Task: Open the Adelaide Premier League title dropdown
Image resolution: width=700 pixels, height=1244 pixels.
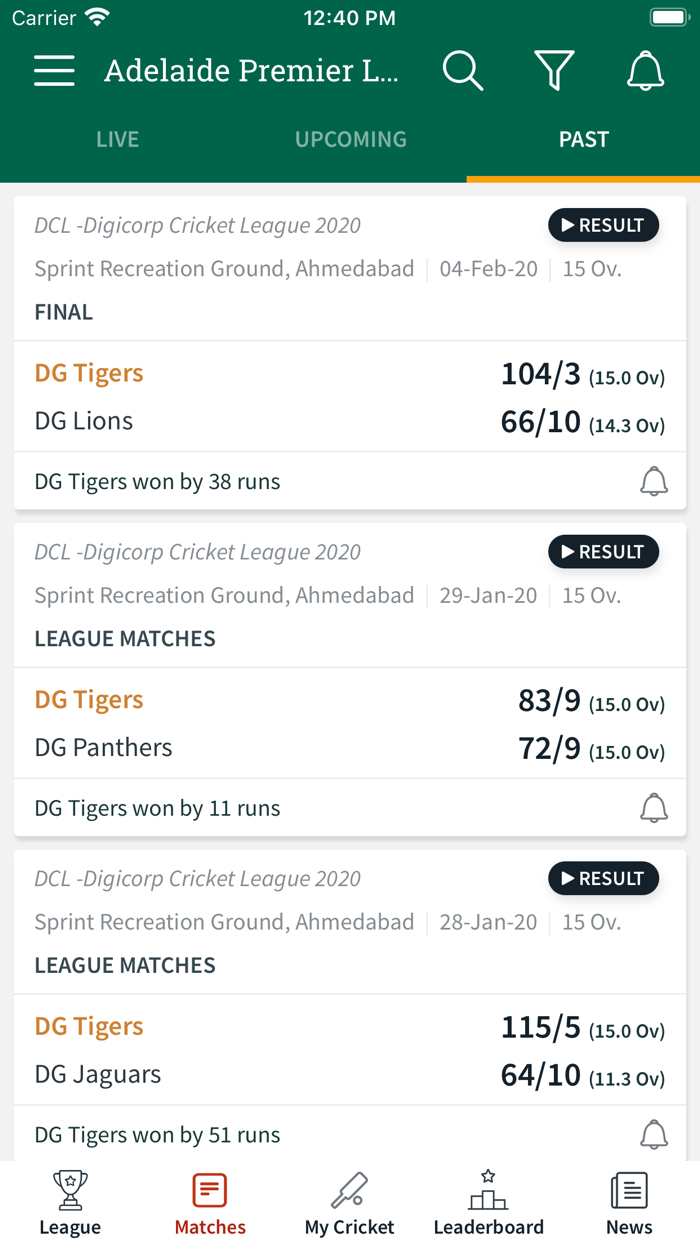Action: click(252, 70)
